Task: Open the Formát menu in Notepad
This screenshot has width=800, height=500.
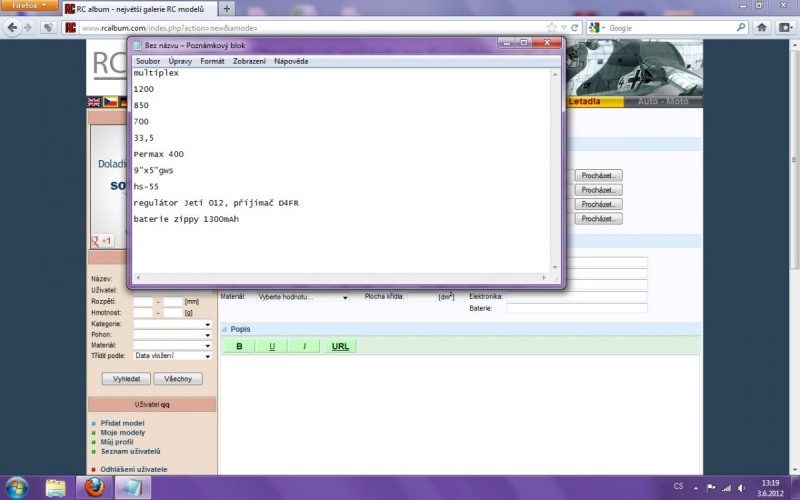Action: click(212, 61)
